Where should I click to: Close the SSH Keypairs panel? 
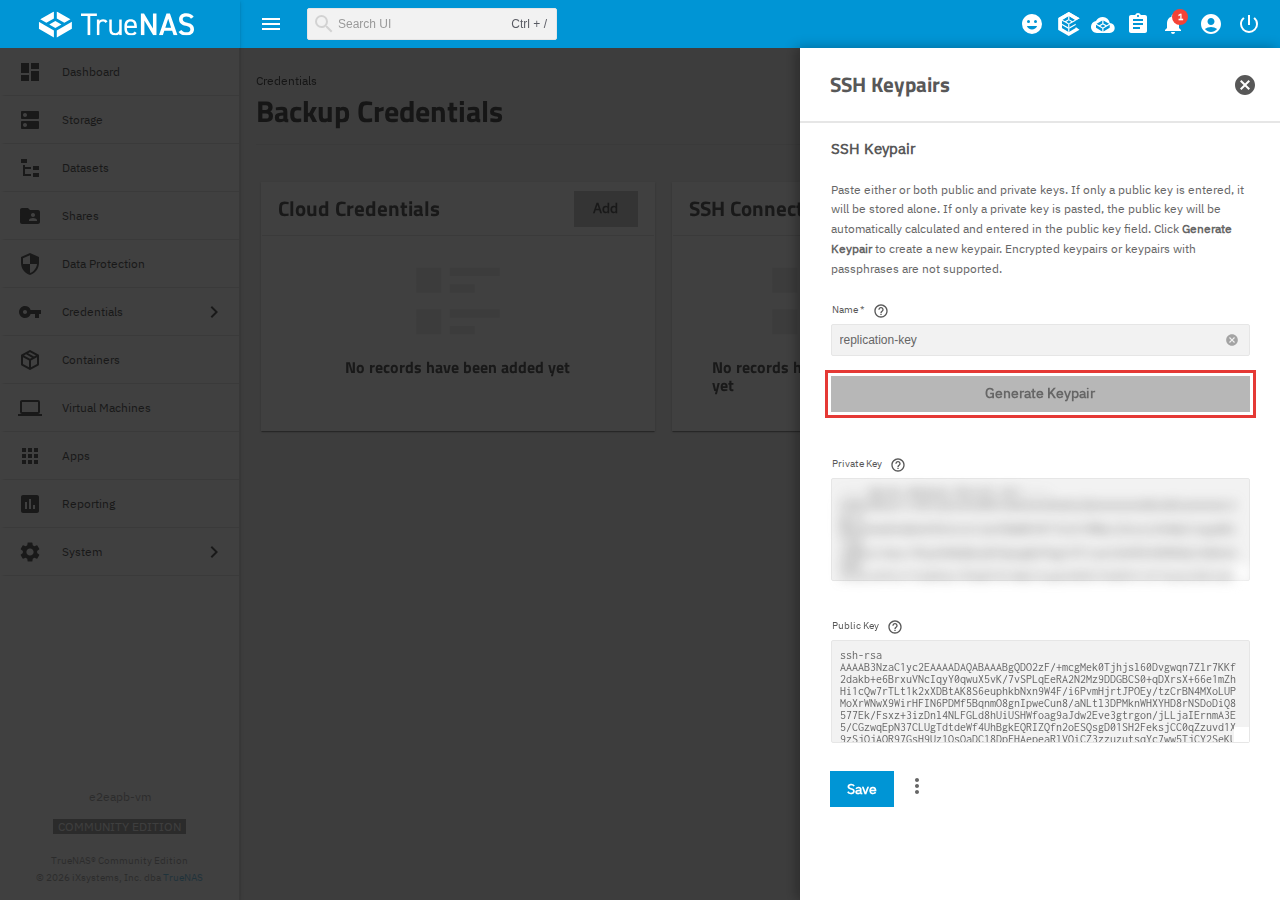point(1245,85)
